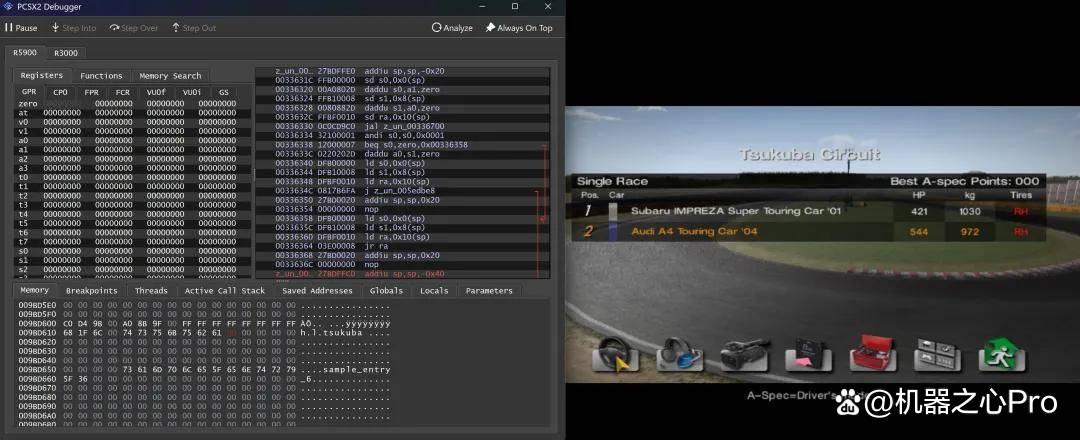1080x440 pixels.
Task: Click the Step Into toolbar button
Action: 73,28
